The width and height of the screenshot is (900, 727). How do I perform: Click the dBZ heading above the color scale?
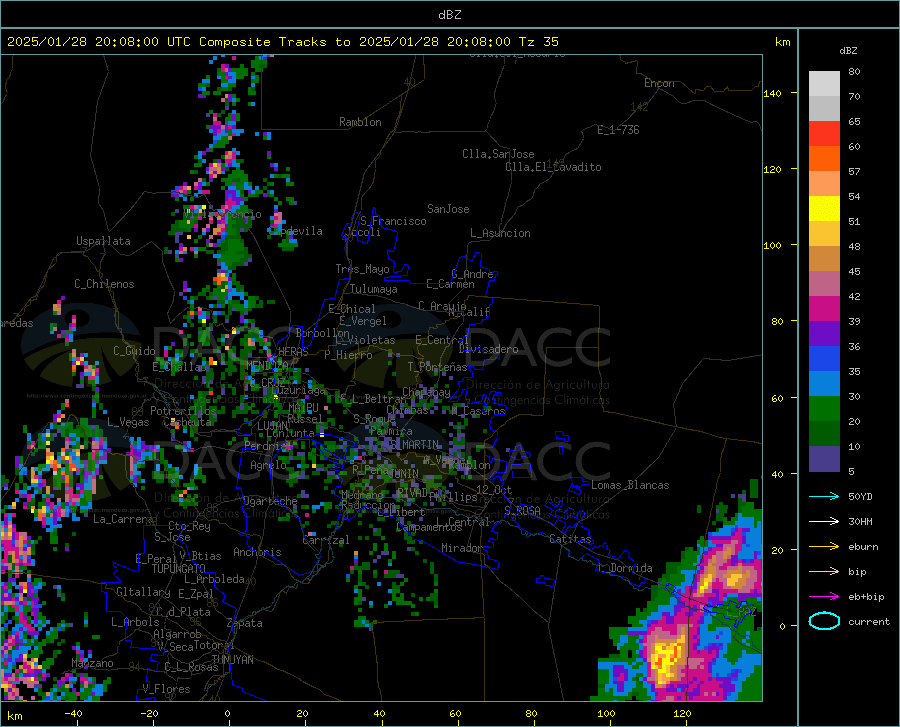coord(848,50)
